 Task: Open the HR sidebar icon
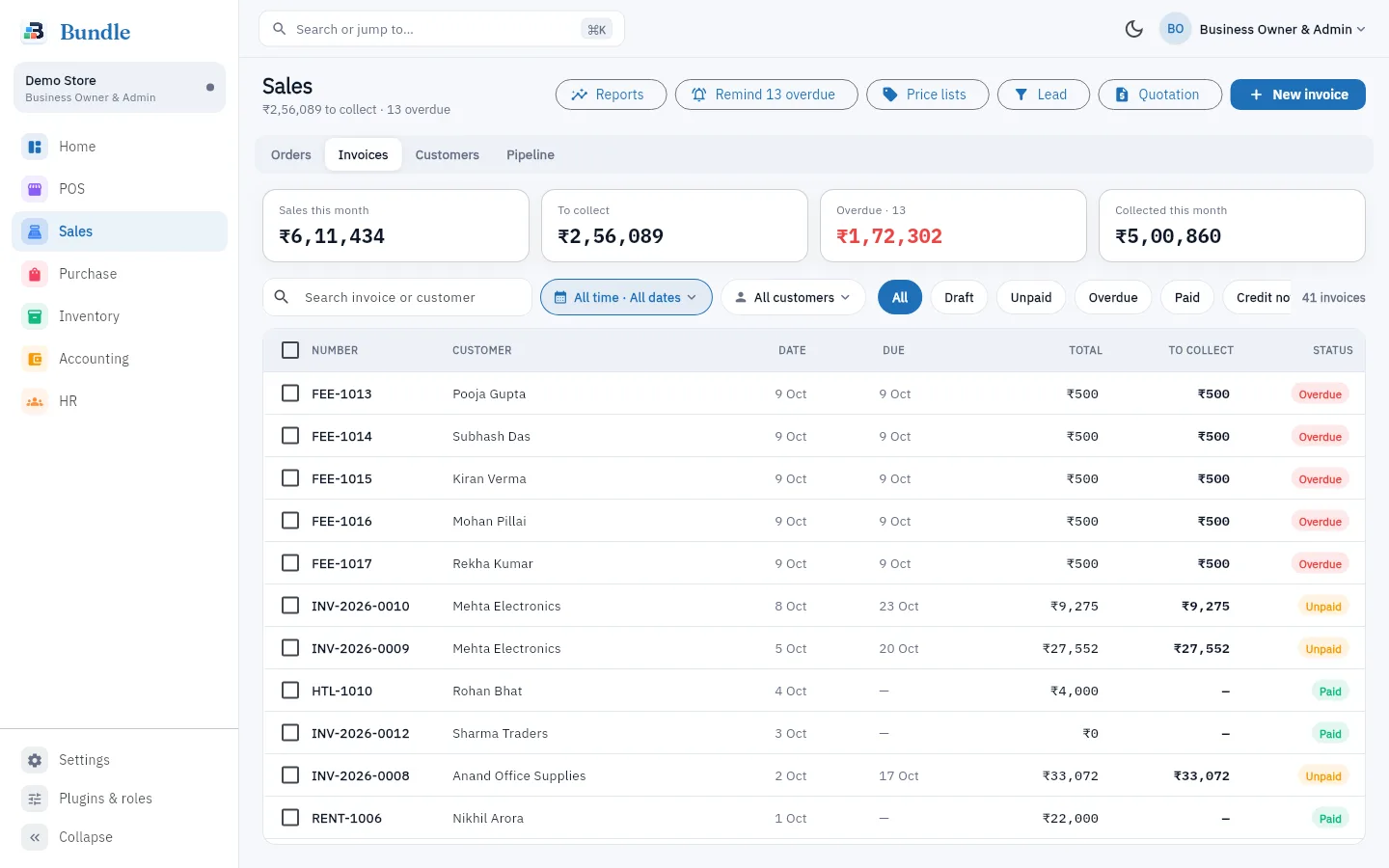35,401
